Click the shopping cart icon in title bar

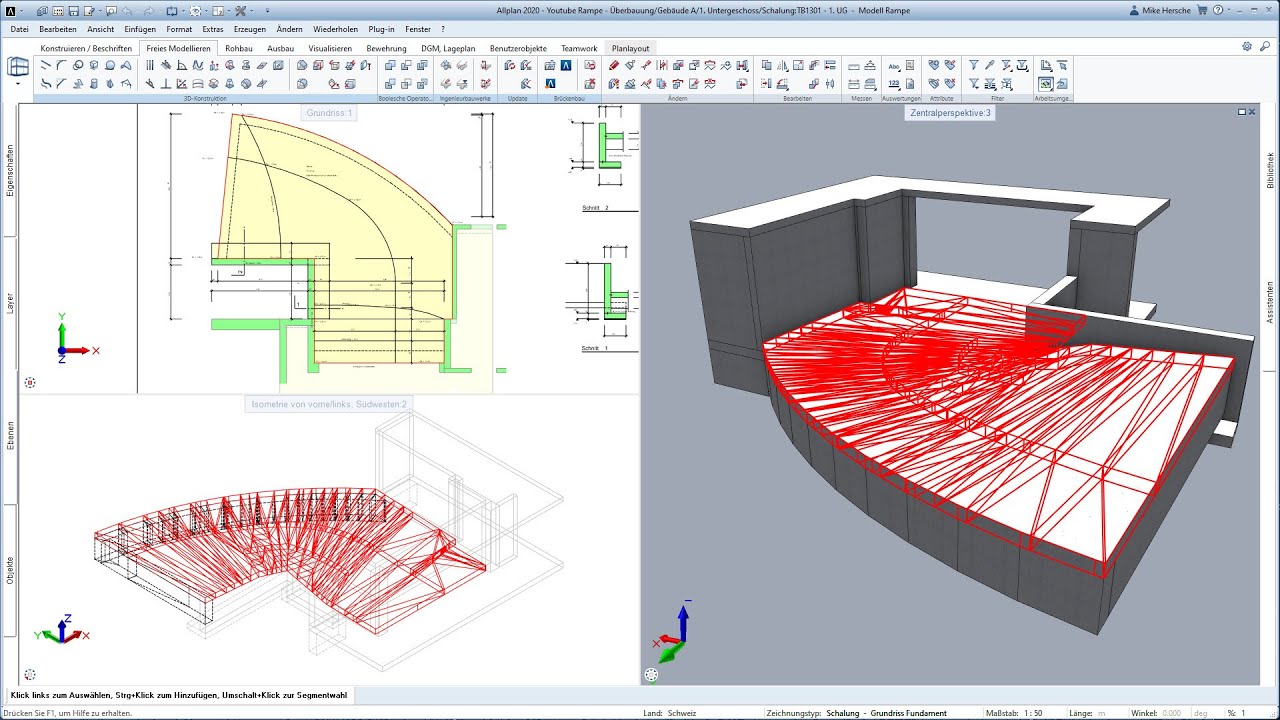click(1202, 10)
